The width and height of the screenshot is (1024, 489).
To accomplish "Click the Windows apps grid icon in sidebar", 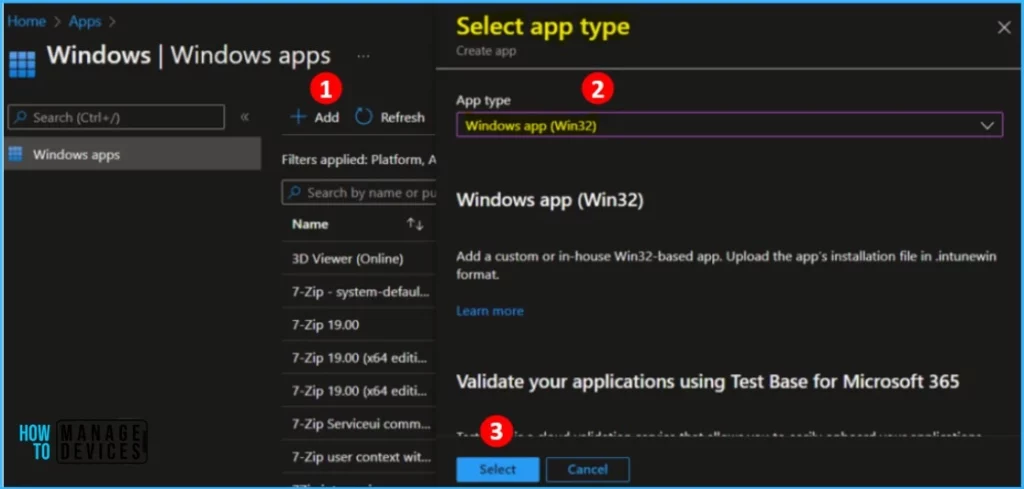I will coord(15,154).
